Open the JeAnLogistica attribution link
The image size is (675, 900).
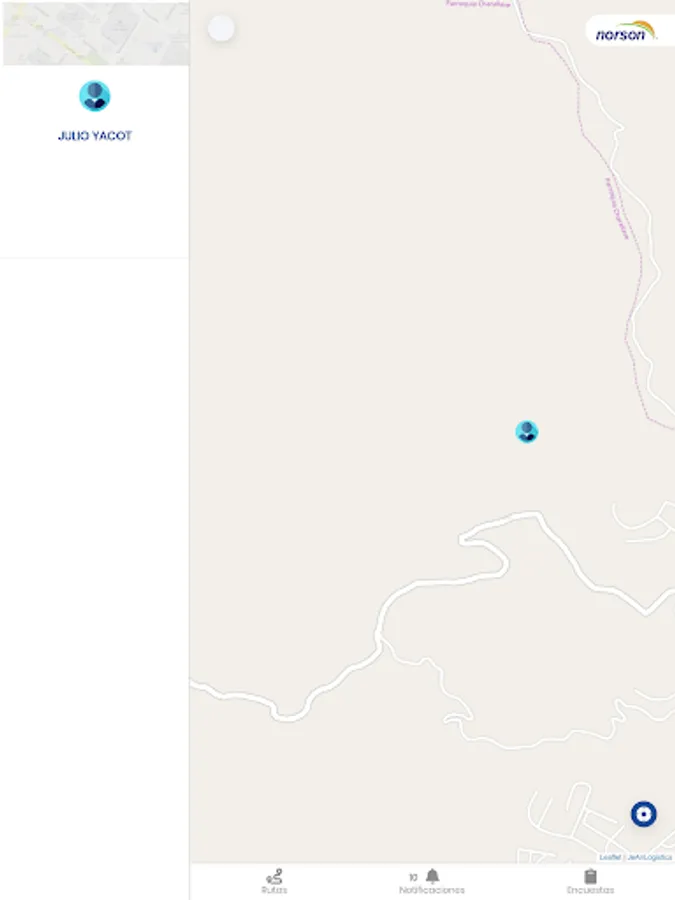[x=649, y=857]
